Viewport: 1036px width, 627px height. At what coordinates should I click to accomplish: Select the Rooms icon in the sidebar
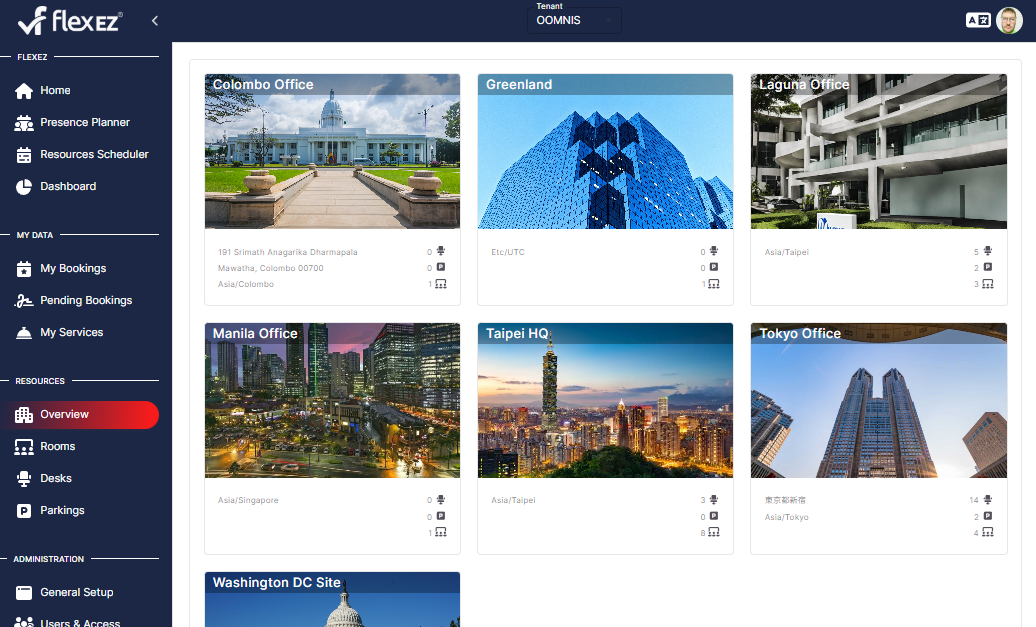coord(24,446)
